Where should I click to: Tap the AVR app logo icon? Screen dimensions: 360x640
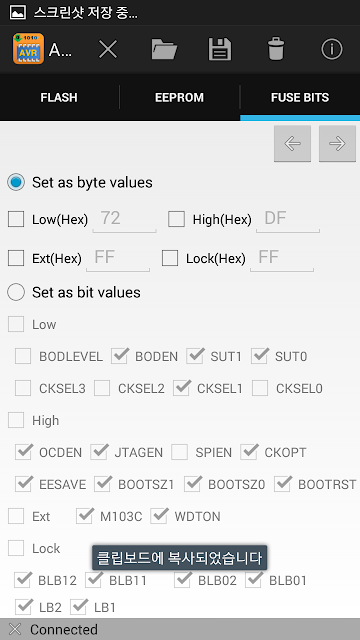pos(28,49)
